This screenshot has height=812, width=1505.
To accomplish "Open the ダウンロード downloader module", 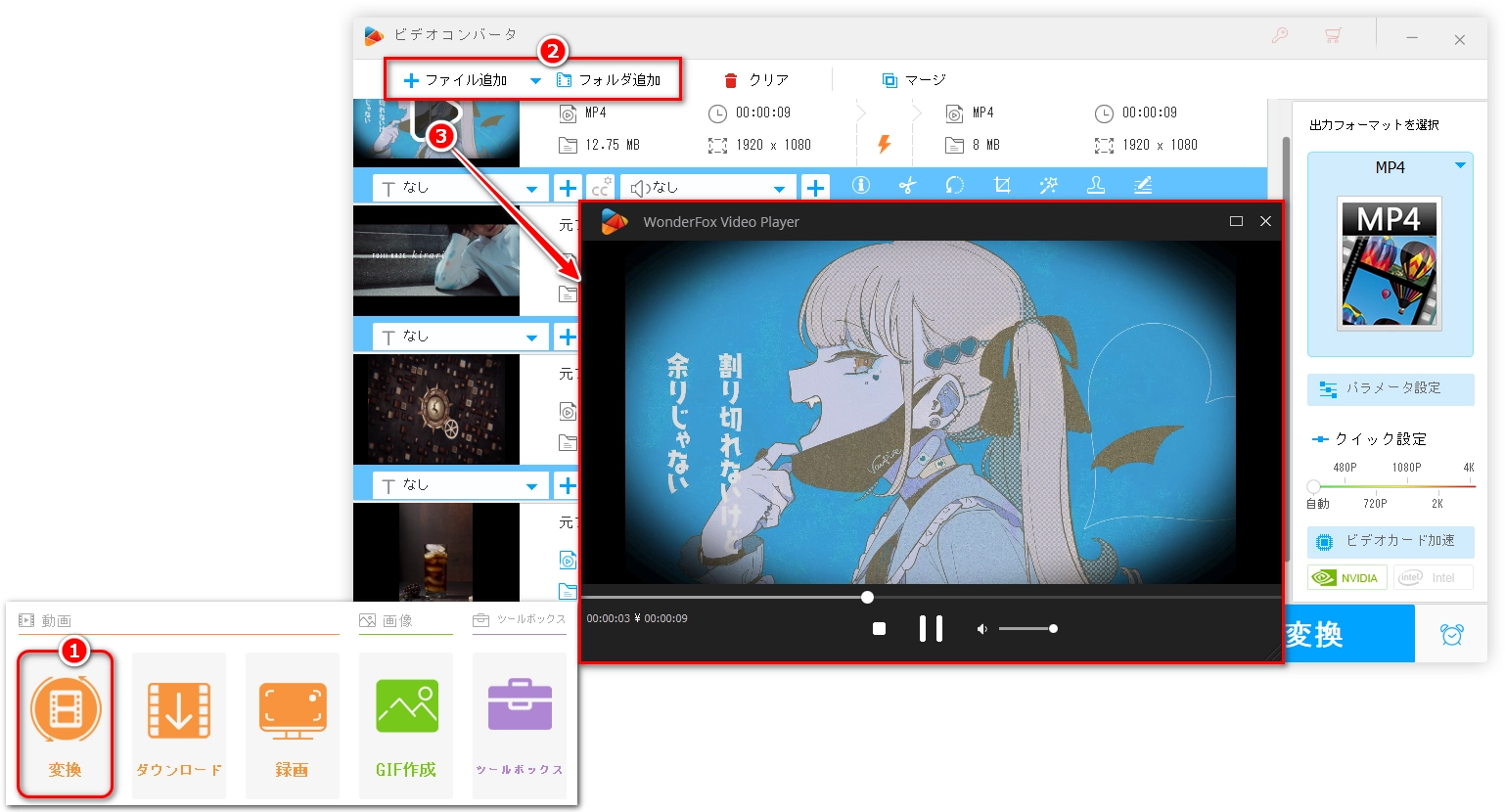I will coord(179,725).
